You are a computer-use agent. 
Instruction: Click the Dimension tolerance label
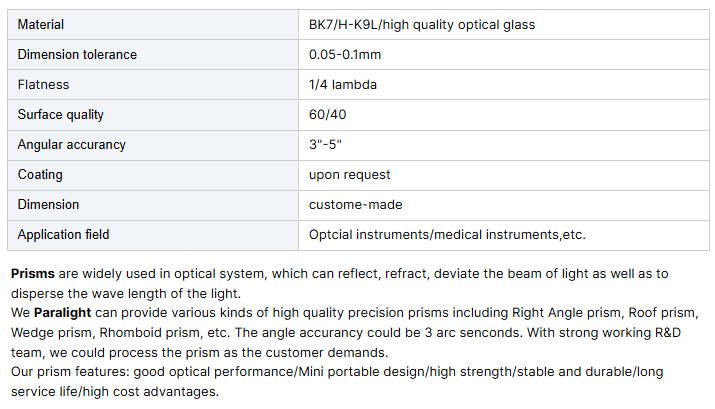point(77,55)
